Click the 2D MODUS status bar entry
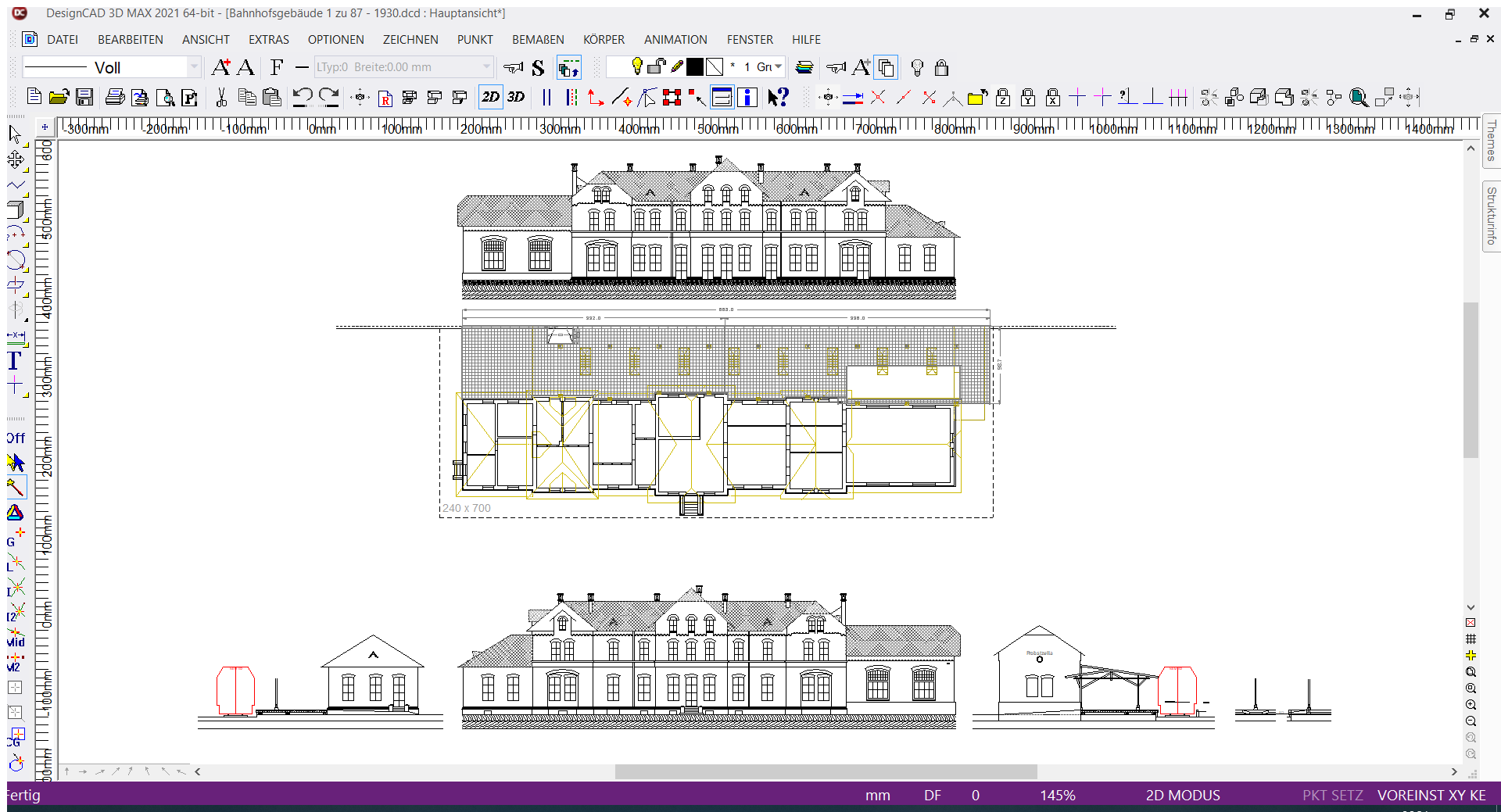The height and width of the screenshot is (812, 1501). tap(1183, 795)
